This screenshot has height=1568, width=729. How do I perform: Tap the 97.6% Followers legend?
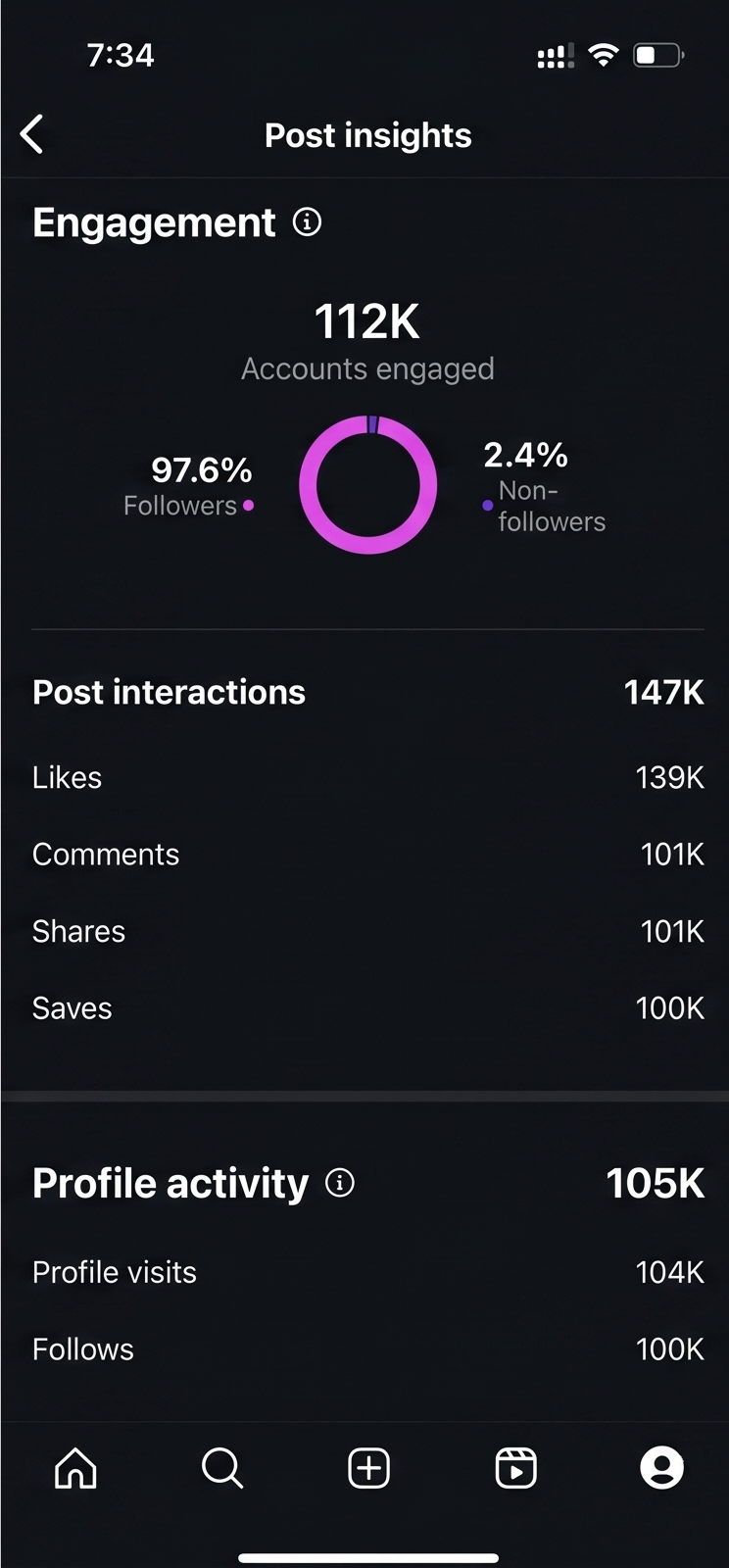click(189, 485)
